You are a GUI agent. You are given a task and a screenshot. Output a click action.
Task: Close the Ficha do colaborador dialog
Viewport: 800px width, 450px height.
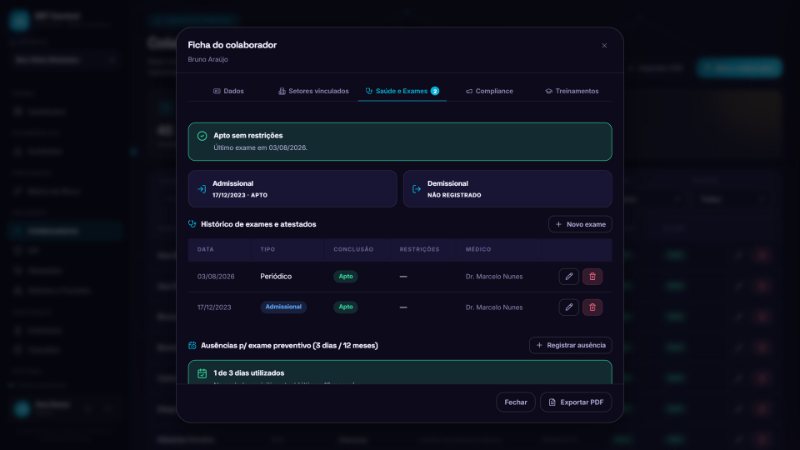[x=604, y=45]
